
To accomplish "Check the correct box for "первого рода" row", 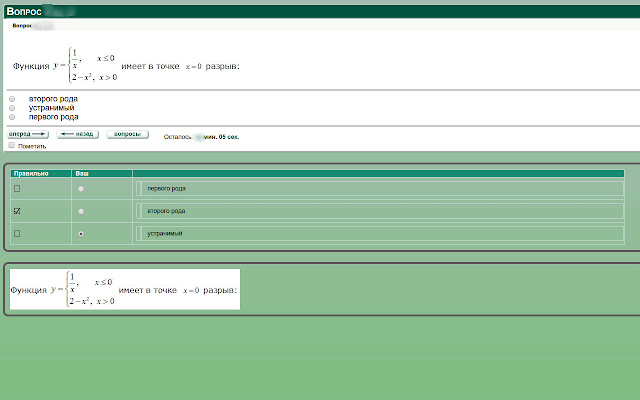I will 17,189.
